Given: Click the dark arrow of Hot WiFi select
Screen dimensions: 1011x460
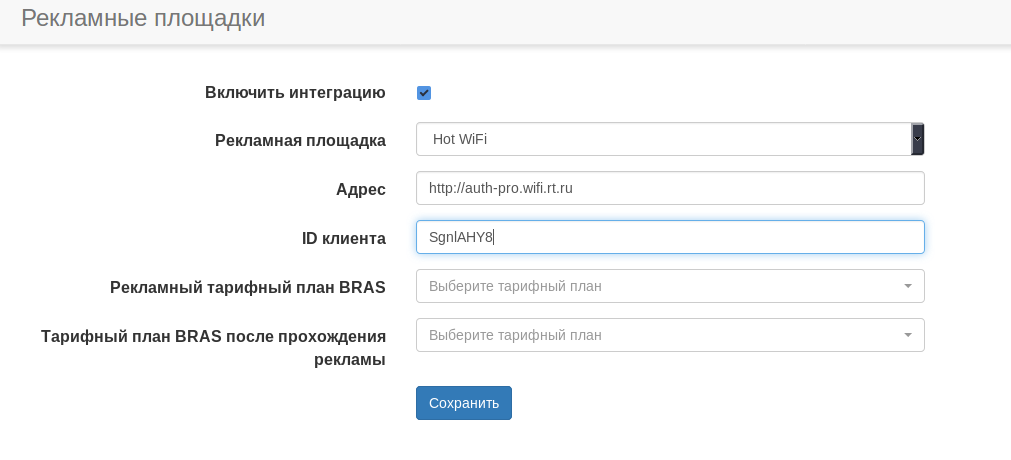Looking at the screenshot, I should tap(918, 139).
